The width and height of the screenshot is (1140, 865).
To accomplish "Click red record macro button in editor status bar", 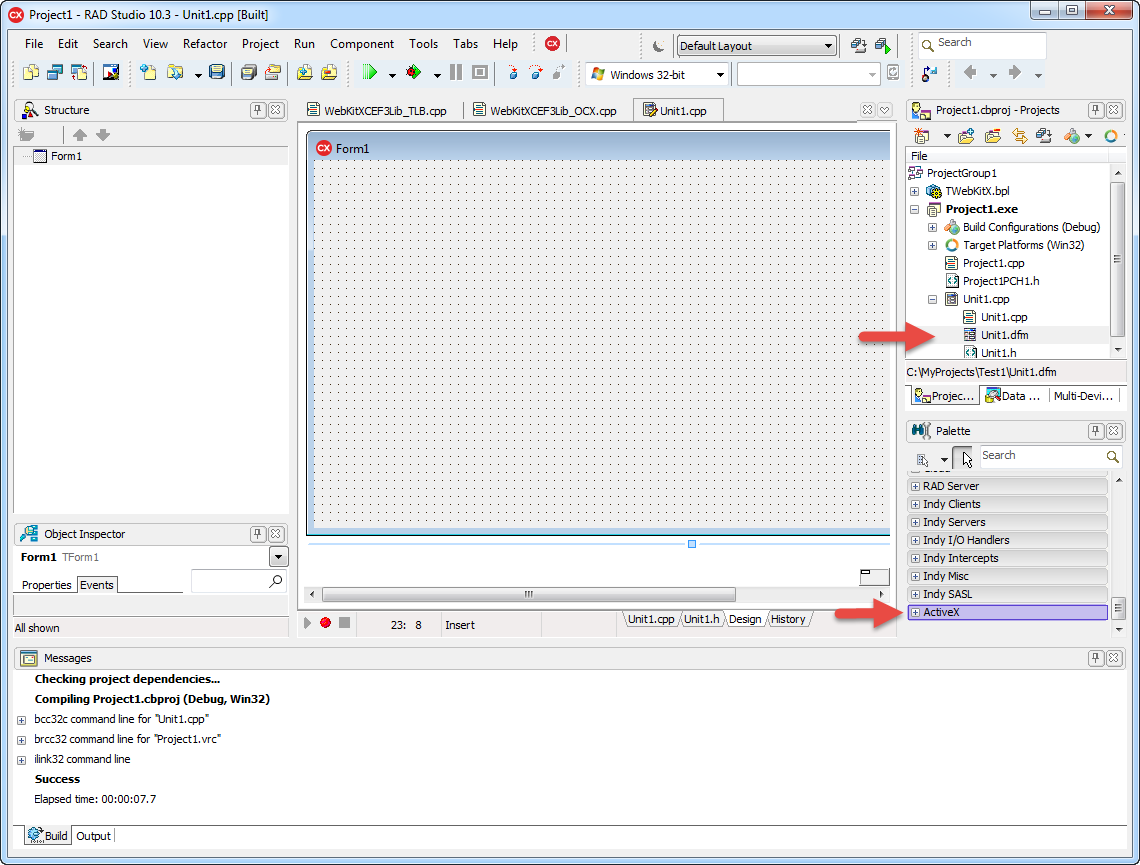I will [x=326, y=623].
